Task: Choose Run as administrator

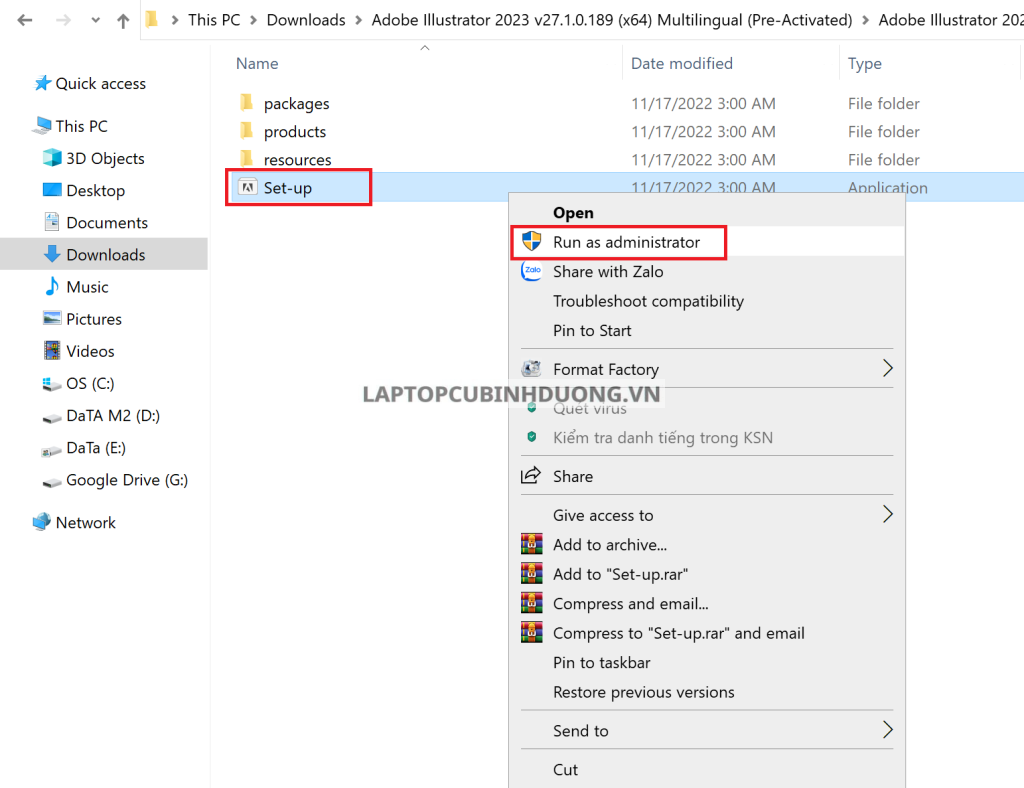Action: coord(626,242)
